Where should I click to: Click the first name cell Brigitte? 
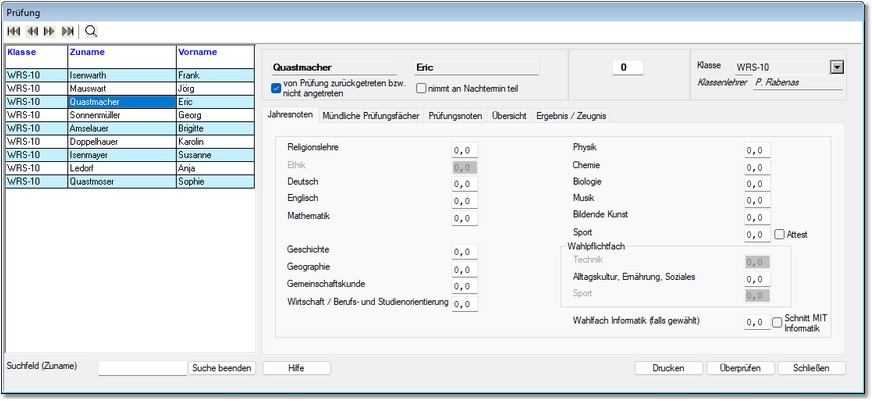point(215,128)
